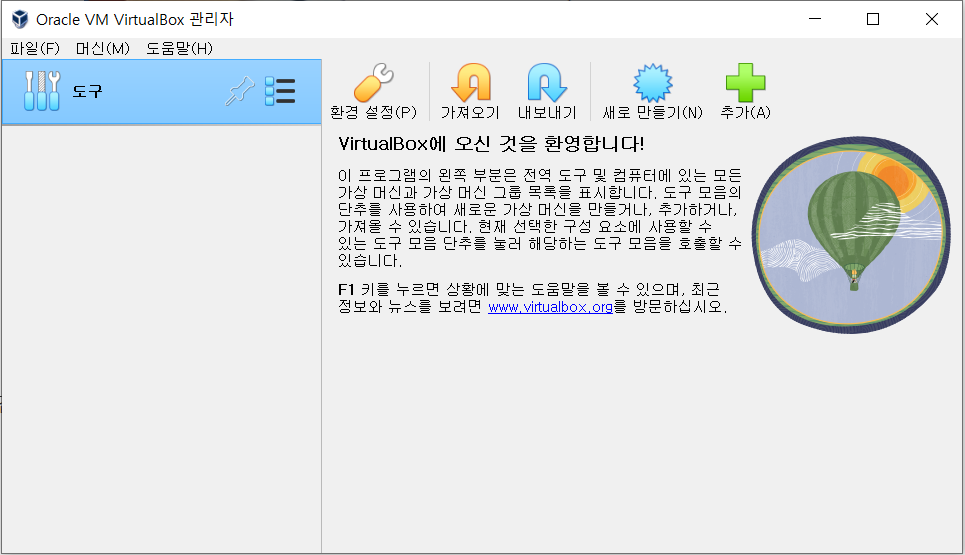Create new VM with 새로 만들기 icon
Screen dimensions: 965x555
[x=653, y=82]
